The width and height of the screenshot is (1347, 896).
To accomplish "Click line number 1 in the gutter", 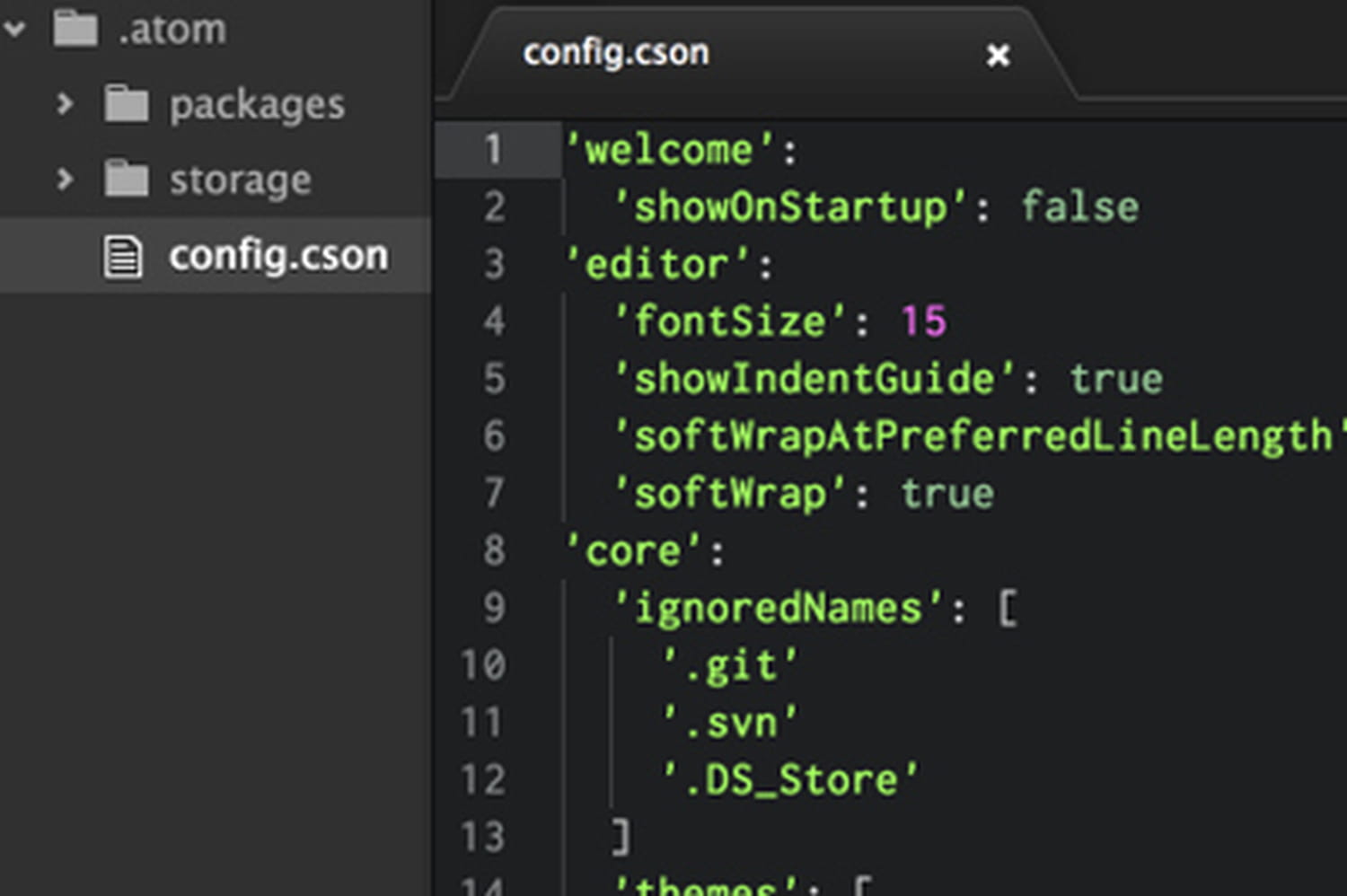I will pos(493,149).
